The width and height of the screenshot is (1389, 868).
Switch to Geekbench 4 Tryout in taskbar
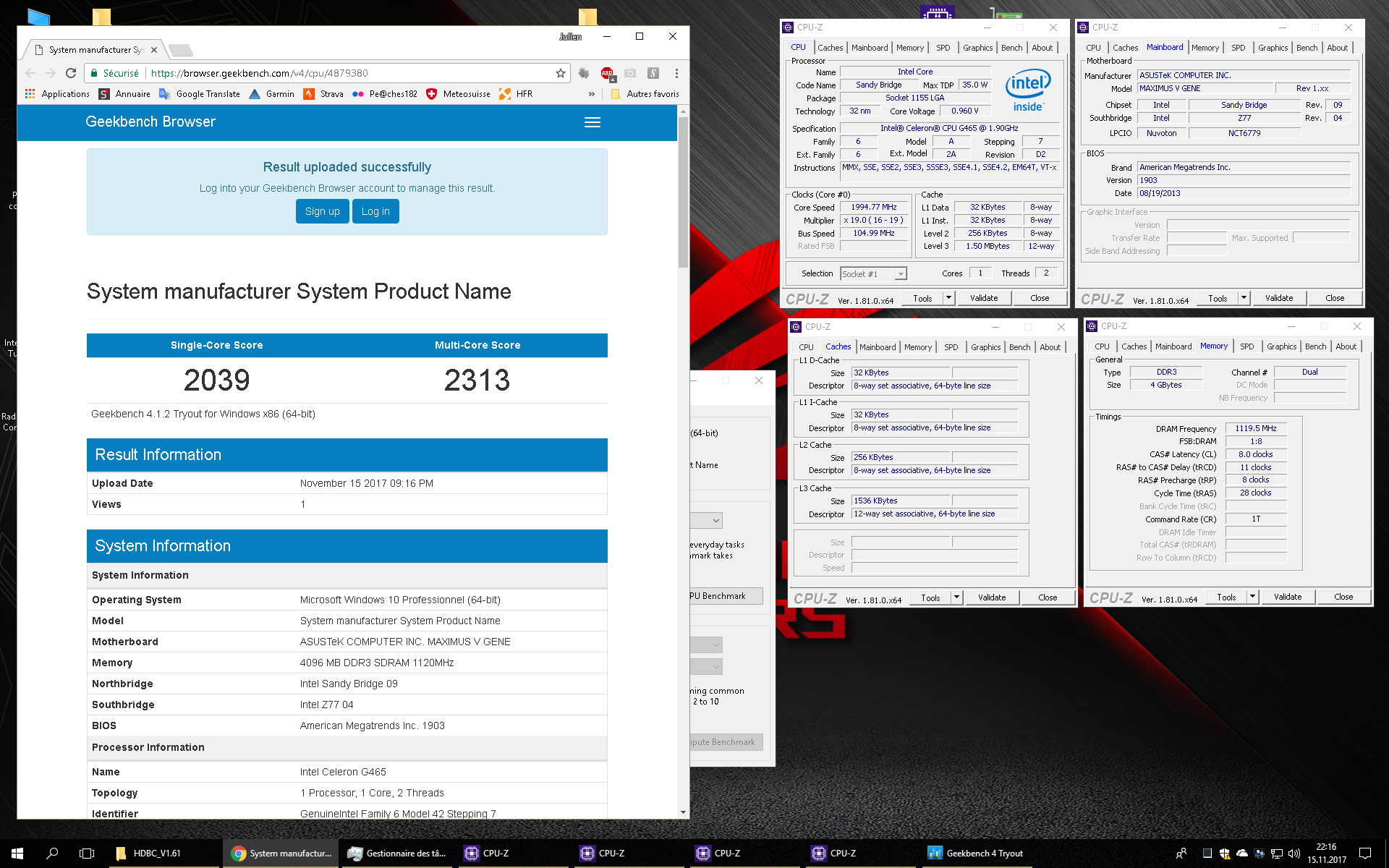click(x=977, y=854)
